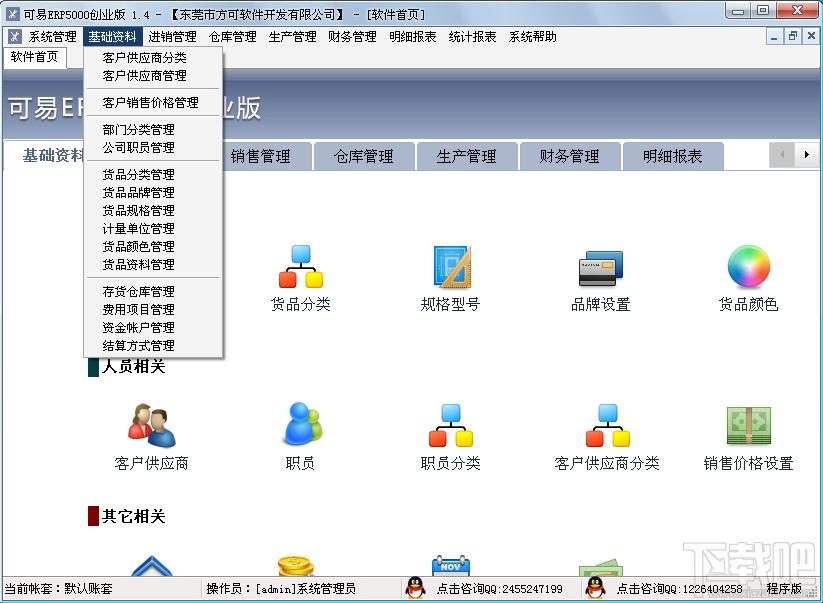Click the blue house icon under 其它相关
This screenshot has height=603, width=823.
(x=152, y=565)
